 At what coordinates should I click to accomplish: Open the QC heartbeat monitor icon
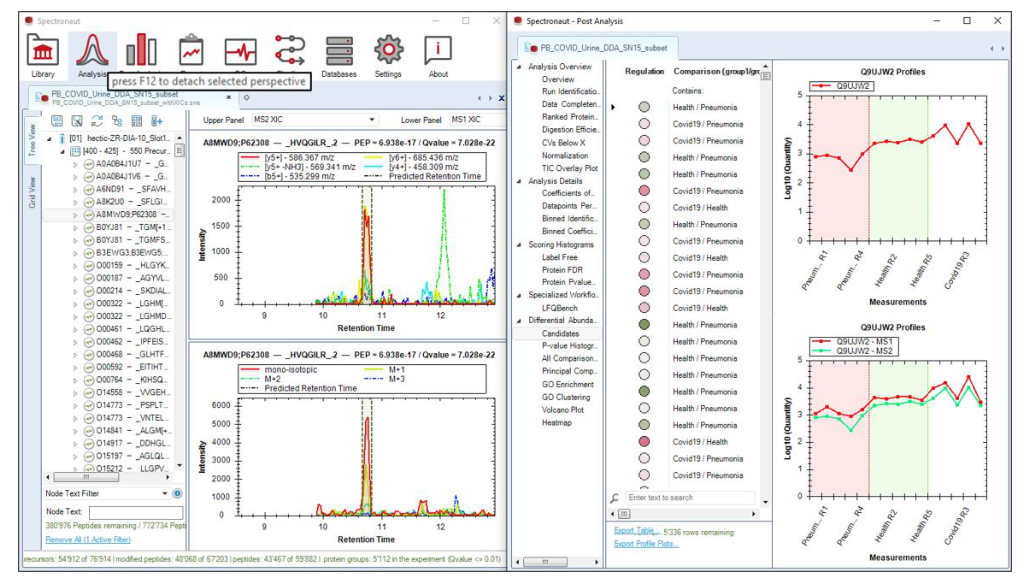tap(240, 51)
